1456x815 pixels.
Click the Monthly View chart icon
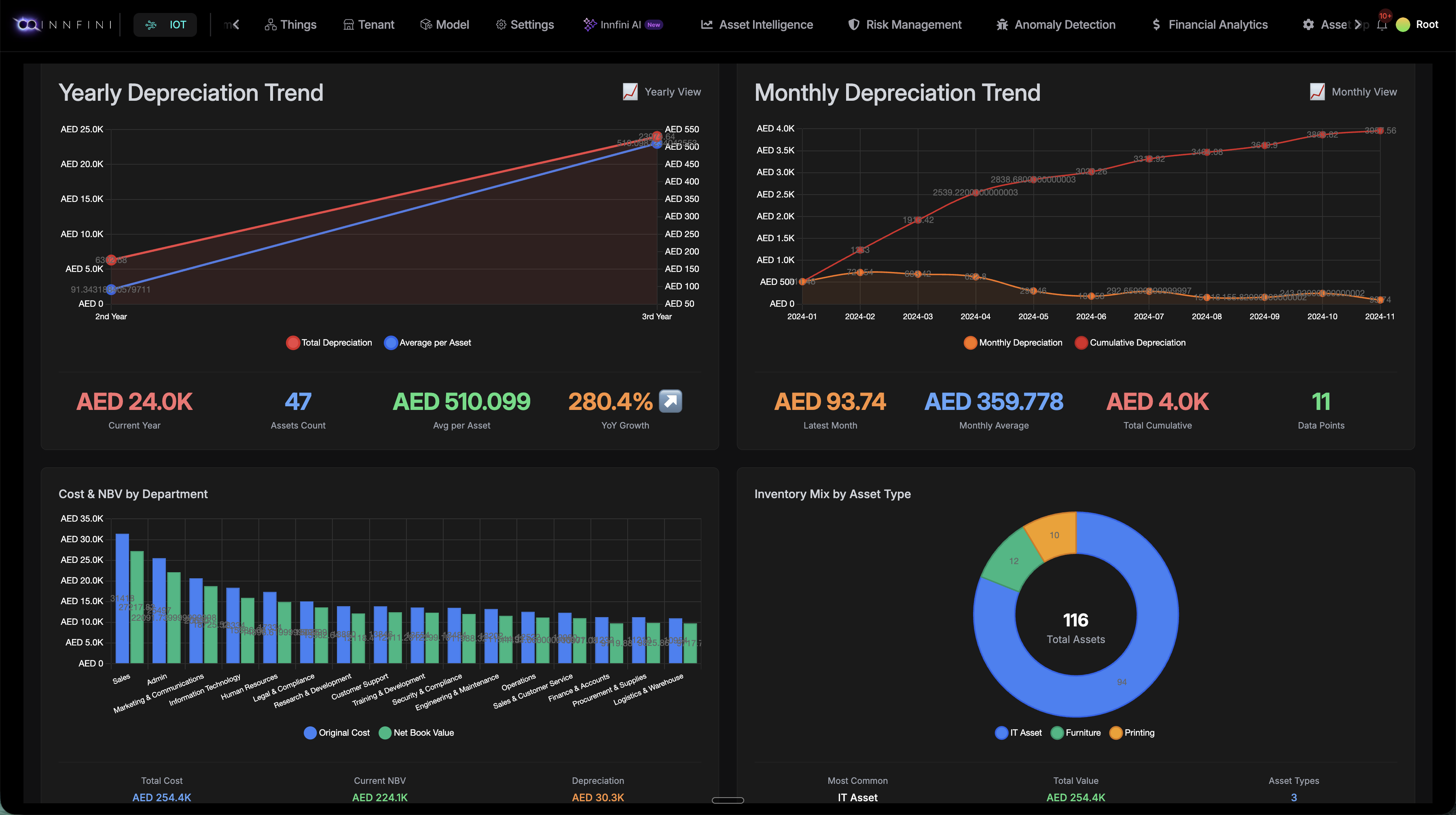[x=1317, y=91]
